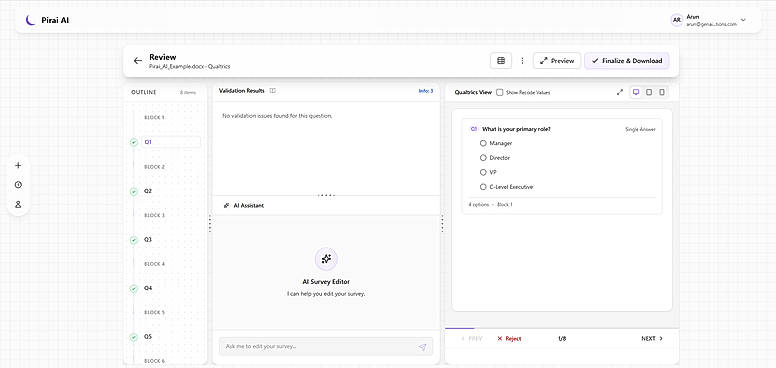
Task: Expand the user account dropdown chevron
Action: tap(743, 20)
